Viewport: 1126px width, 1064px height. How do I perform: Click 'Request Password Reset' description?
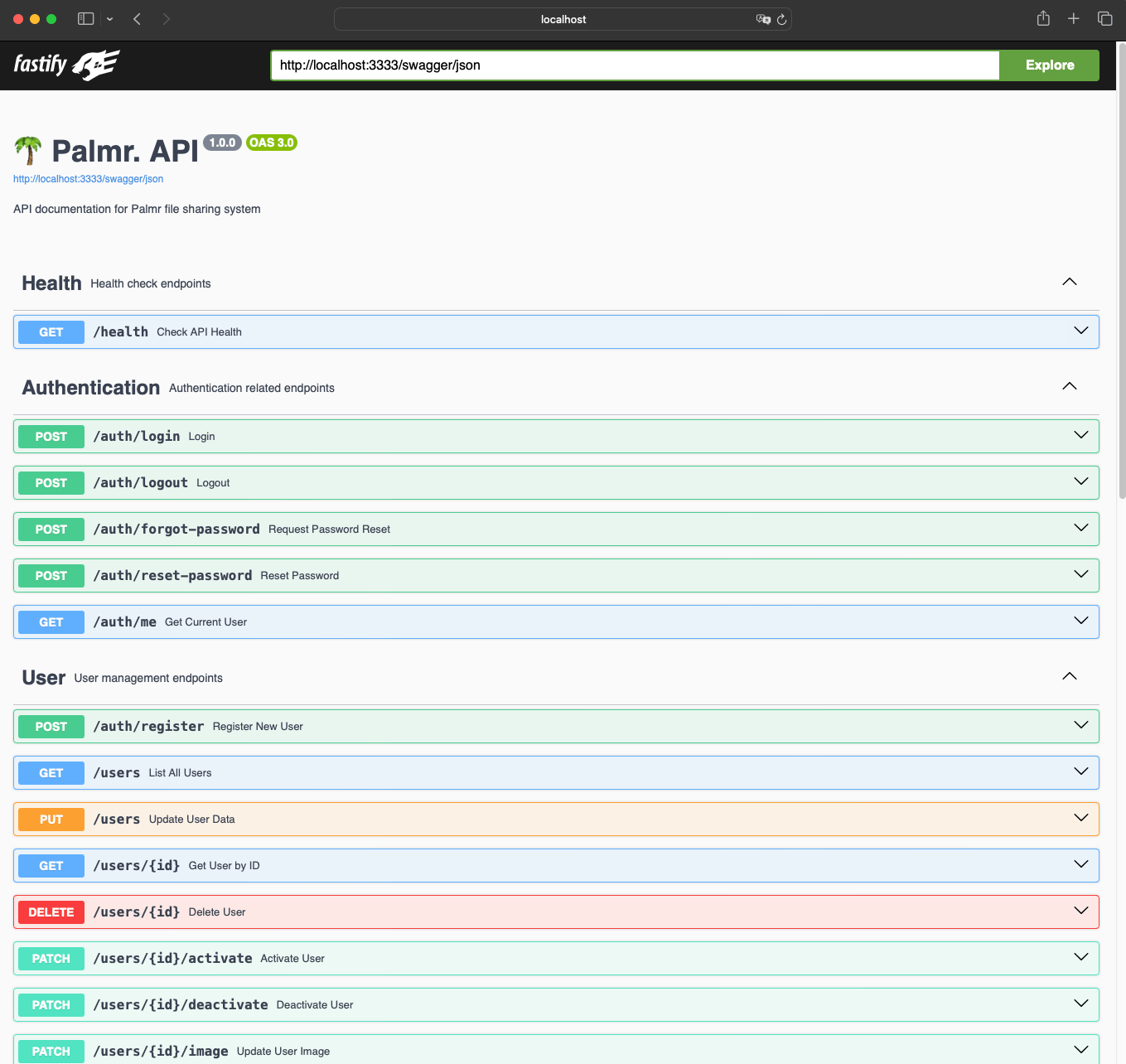[x=329, y=530]
